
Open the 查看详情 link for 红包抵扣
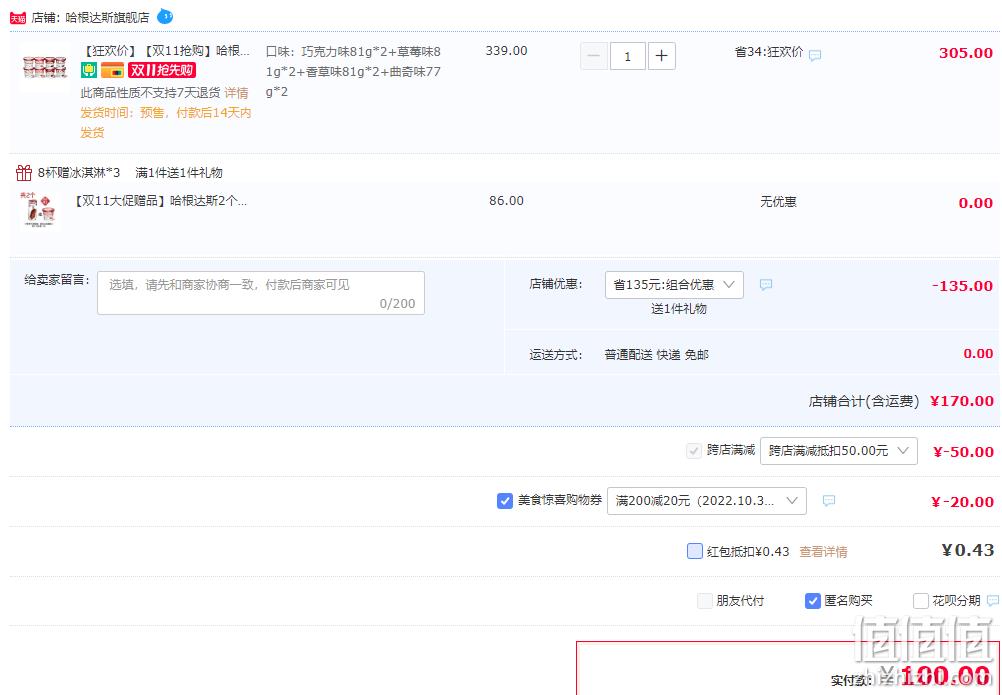pyautogui.click(x=823, y=551)
